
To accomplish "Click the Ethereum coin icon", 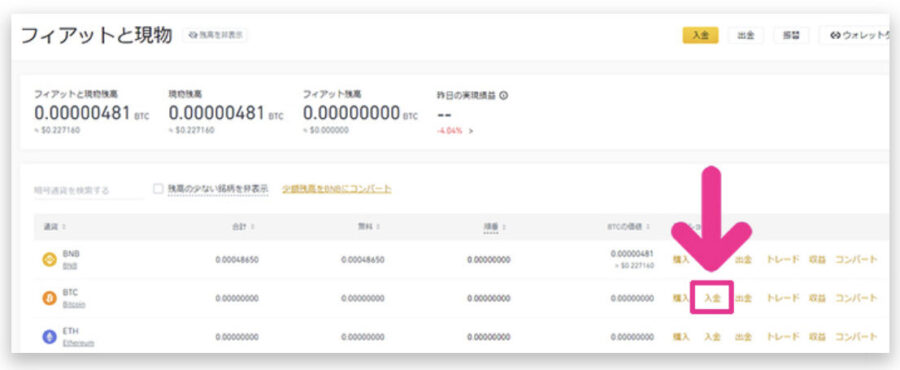I will pyautogui.click(x=50, y=337).
